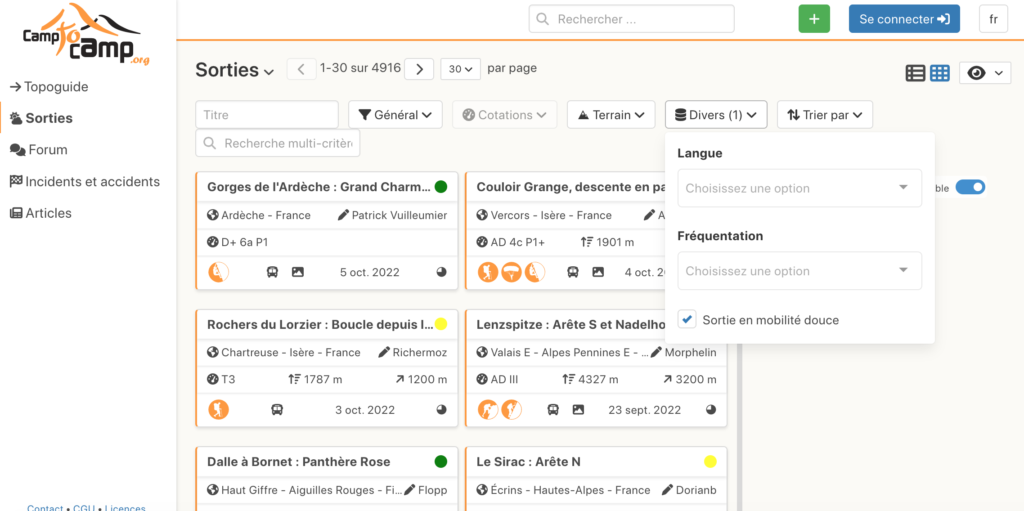The height and width of the screenshot is (511, 1024).
Task: Expand the Général filter dropdown
Action: click(x=395, y=114)
